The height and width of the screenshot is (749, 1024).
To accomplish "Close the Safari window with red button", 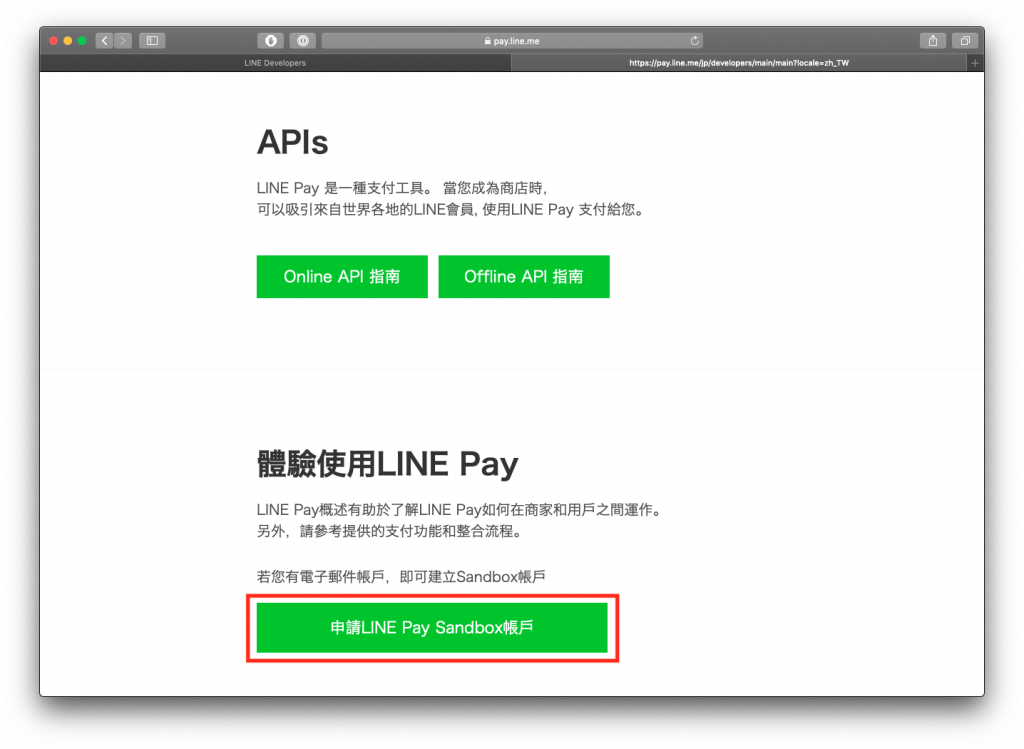I will tap(54, 40).
